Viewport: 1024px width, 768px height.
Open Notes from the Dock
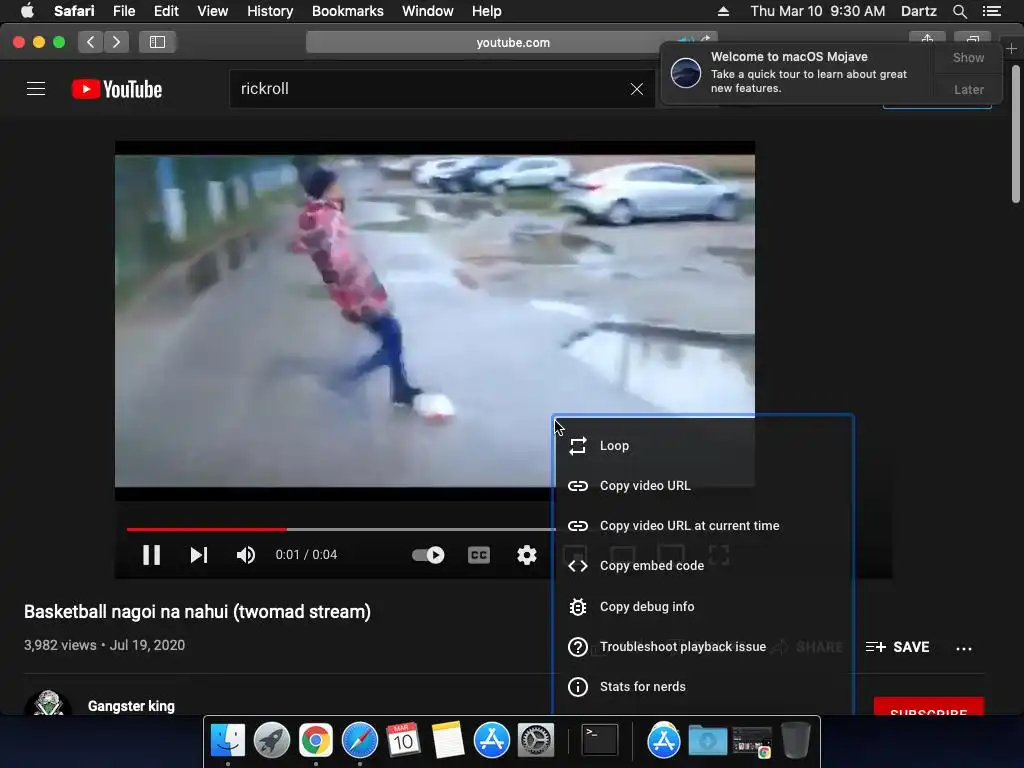(447, 741)
